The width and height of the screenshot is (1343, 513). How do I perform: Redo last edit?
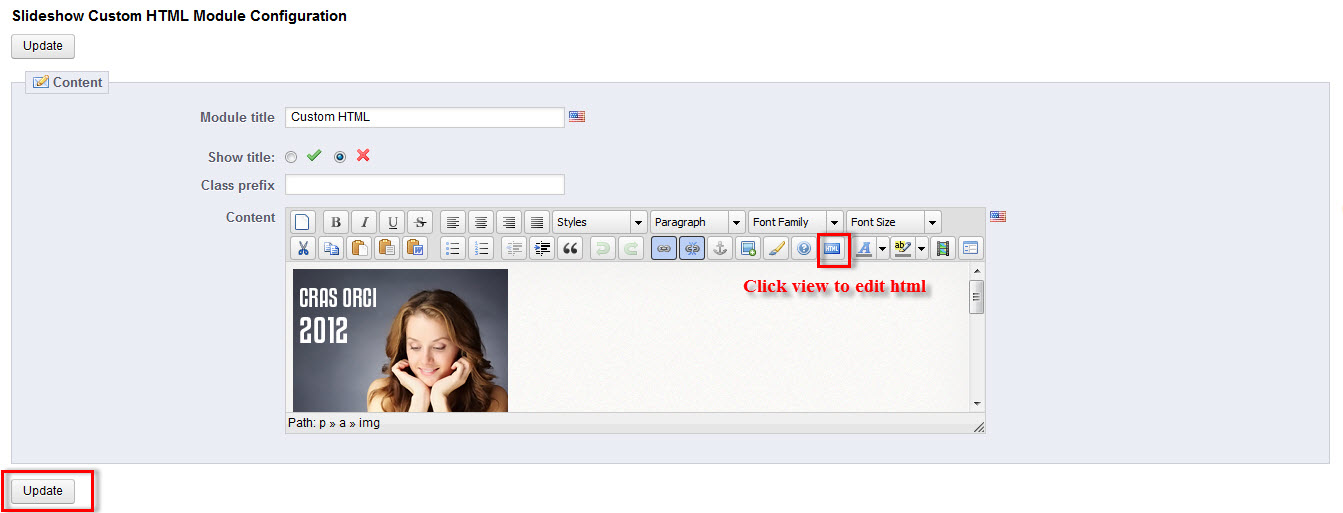coord(631,248)
